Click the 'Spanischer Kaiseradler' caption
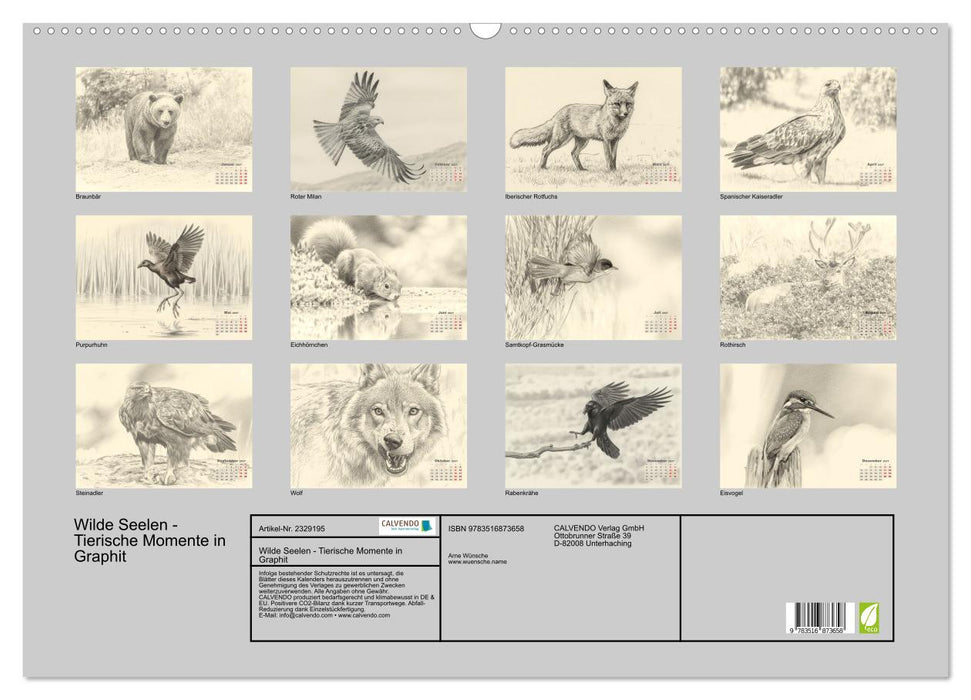The height and width of the screenshot is (700, 971). [751, 196]
